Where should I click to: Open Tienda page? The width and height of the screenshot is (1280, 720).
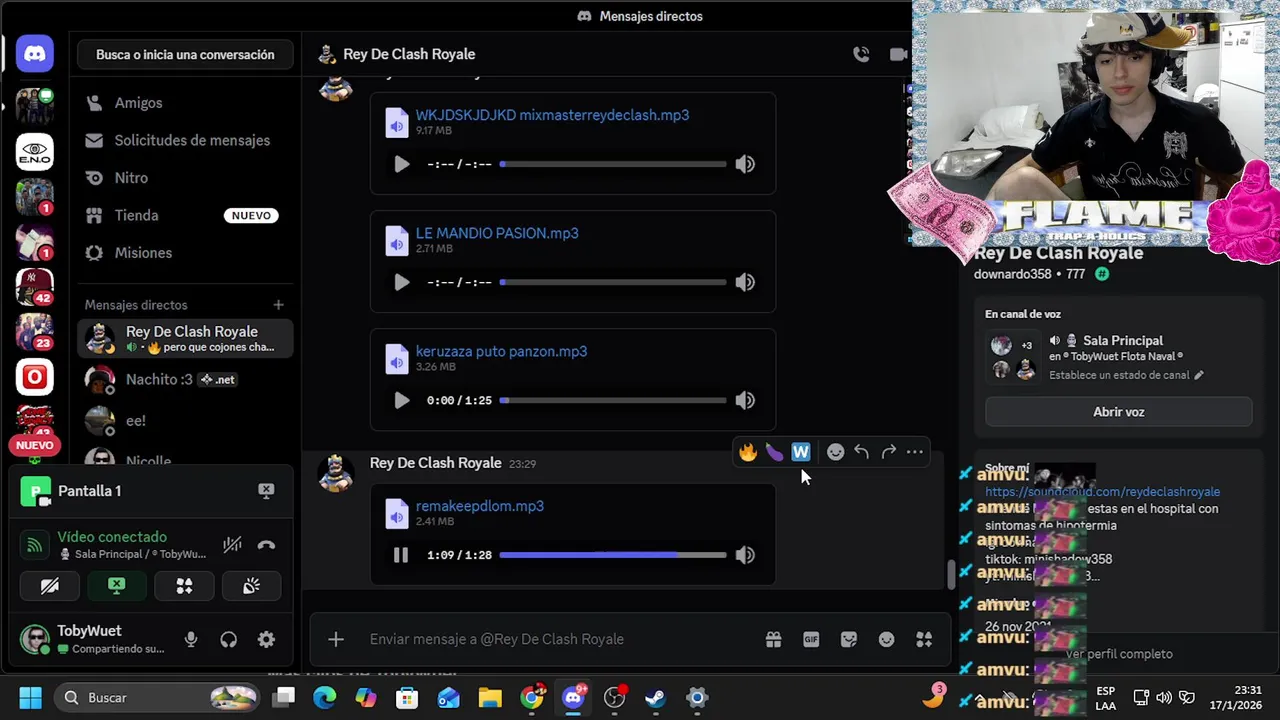tap(185, 215)
